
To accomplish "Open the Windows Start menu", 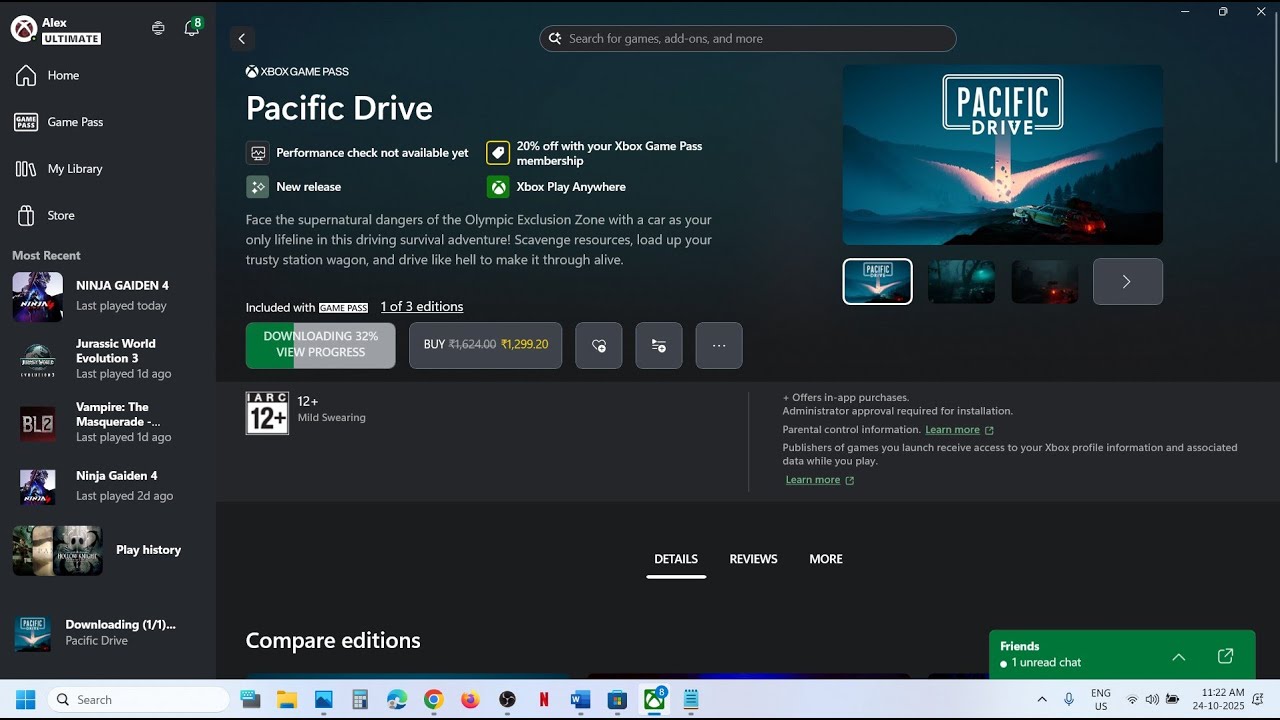I will tap(26, 700).
